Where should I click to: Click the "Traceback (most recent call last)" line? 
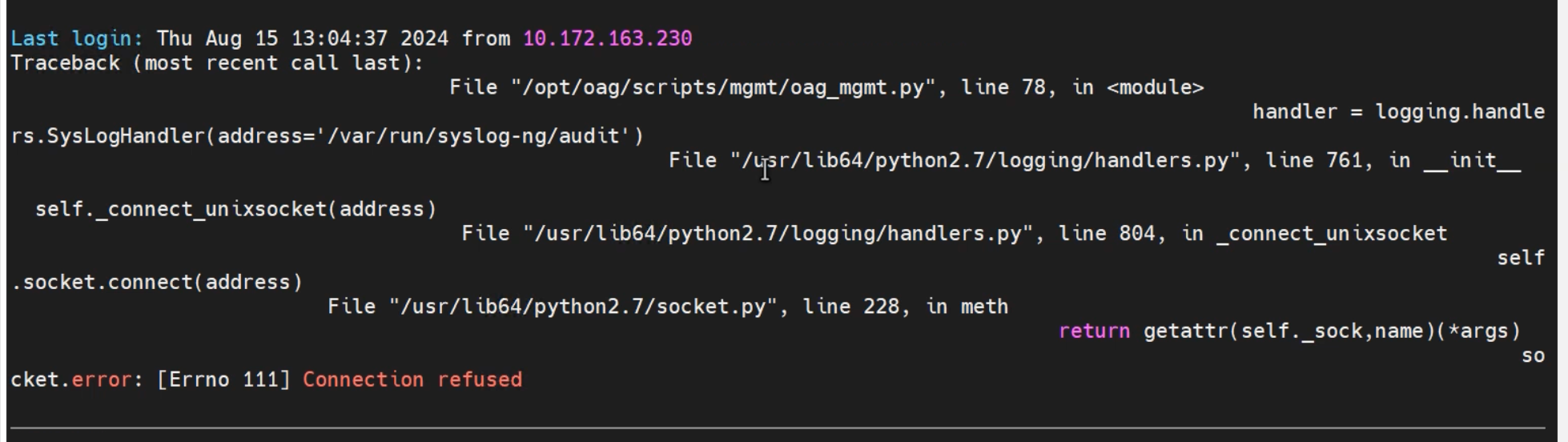pos(217,63)
